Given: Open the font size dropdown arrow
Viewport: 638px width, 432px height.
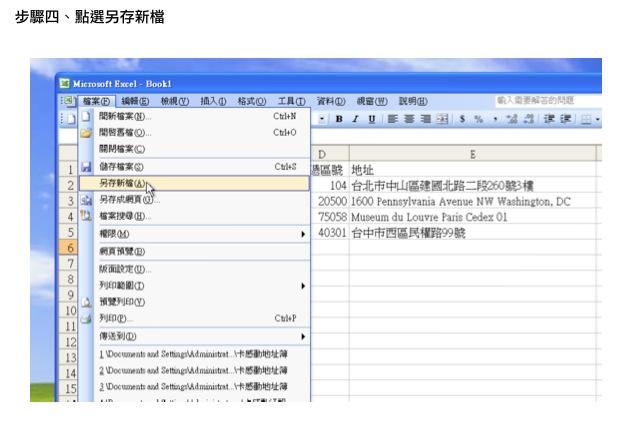Looking at the screenshot, I should pyautogui.click(x=321, y=119).
